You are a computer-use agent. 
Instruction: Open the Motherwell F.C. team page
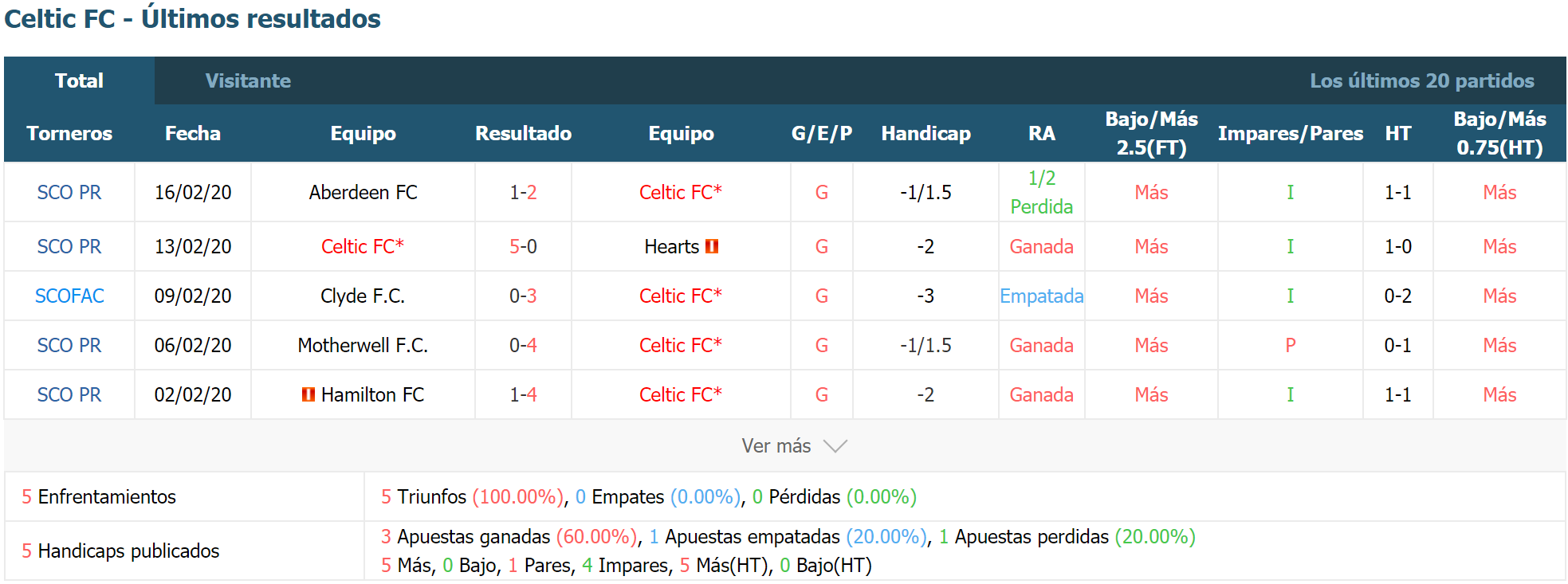point(363,346)
